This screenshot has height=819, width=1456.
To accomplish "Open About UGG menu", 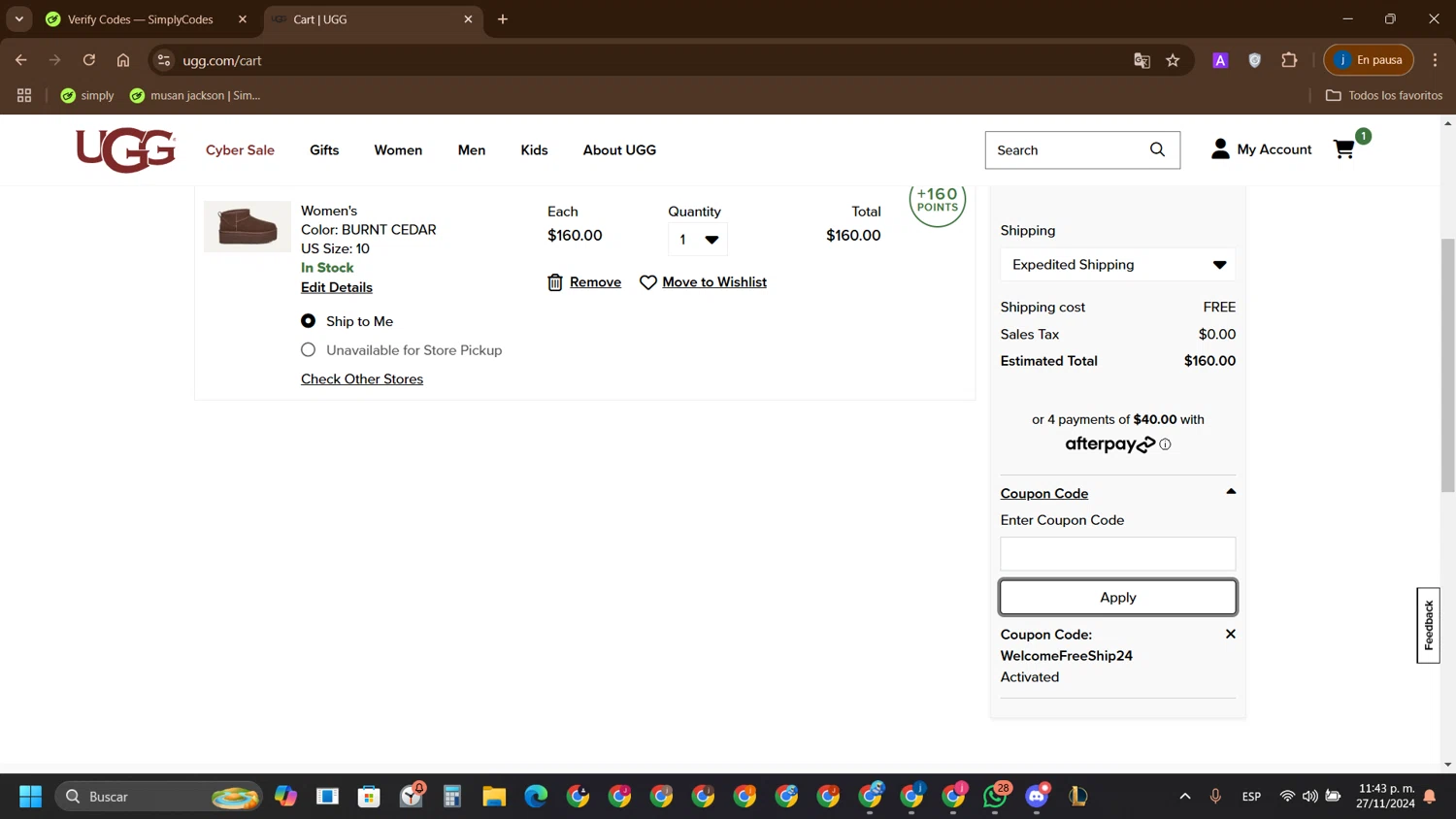I will point(619,150).
